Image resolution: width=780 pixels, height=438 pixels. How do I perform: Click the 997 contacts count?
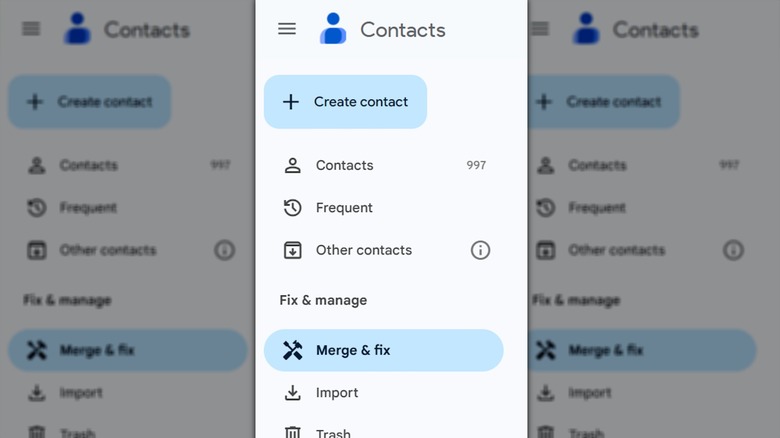476,166
